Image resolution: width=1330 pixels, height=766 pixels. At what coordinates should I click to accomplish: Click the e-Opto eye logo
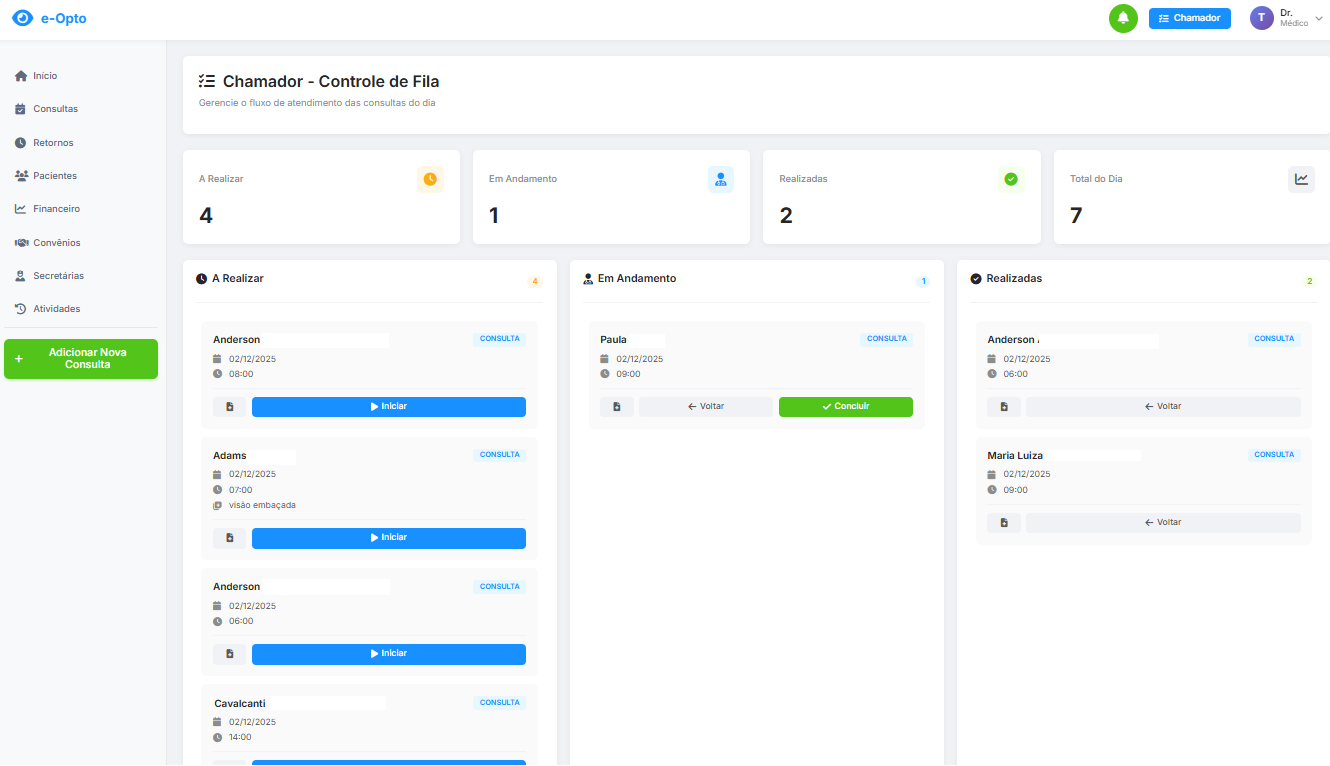click(22, 18)
